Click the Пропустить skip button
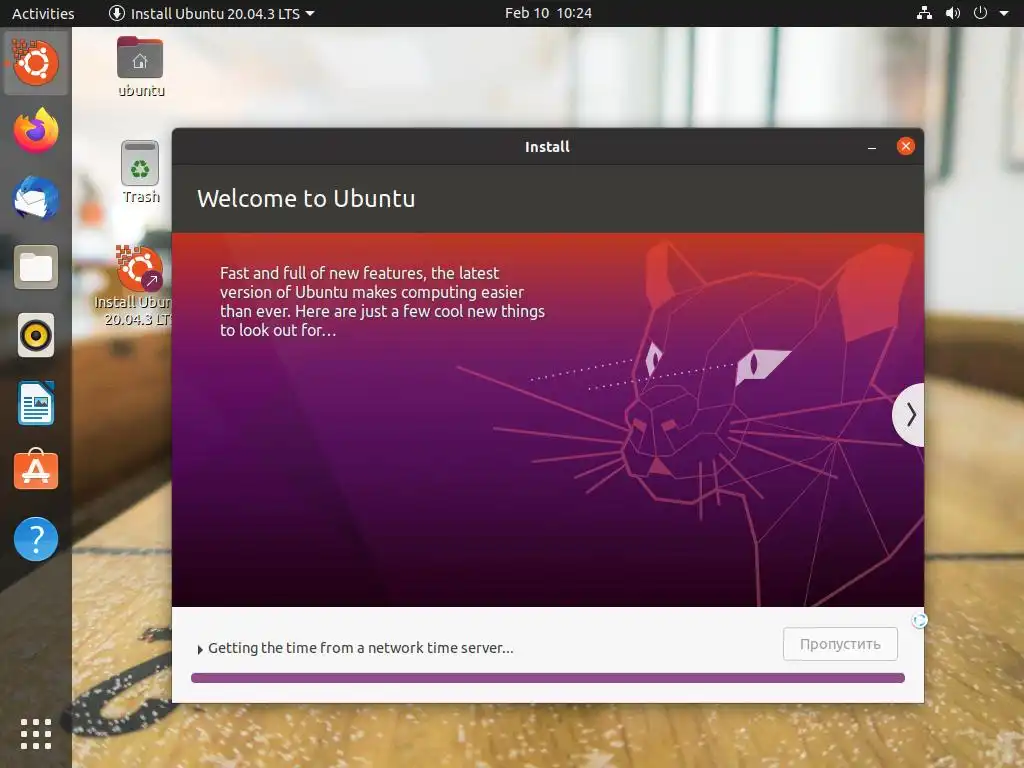Screen dimensions: 1024x768 [840, 645]
